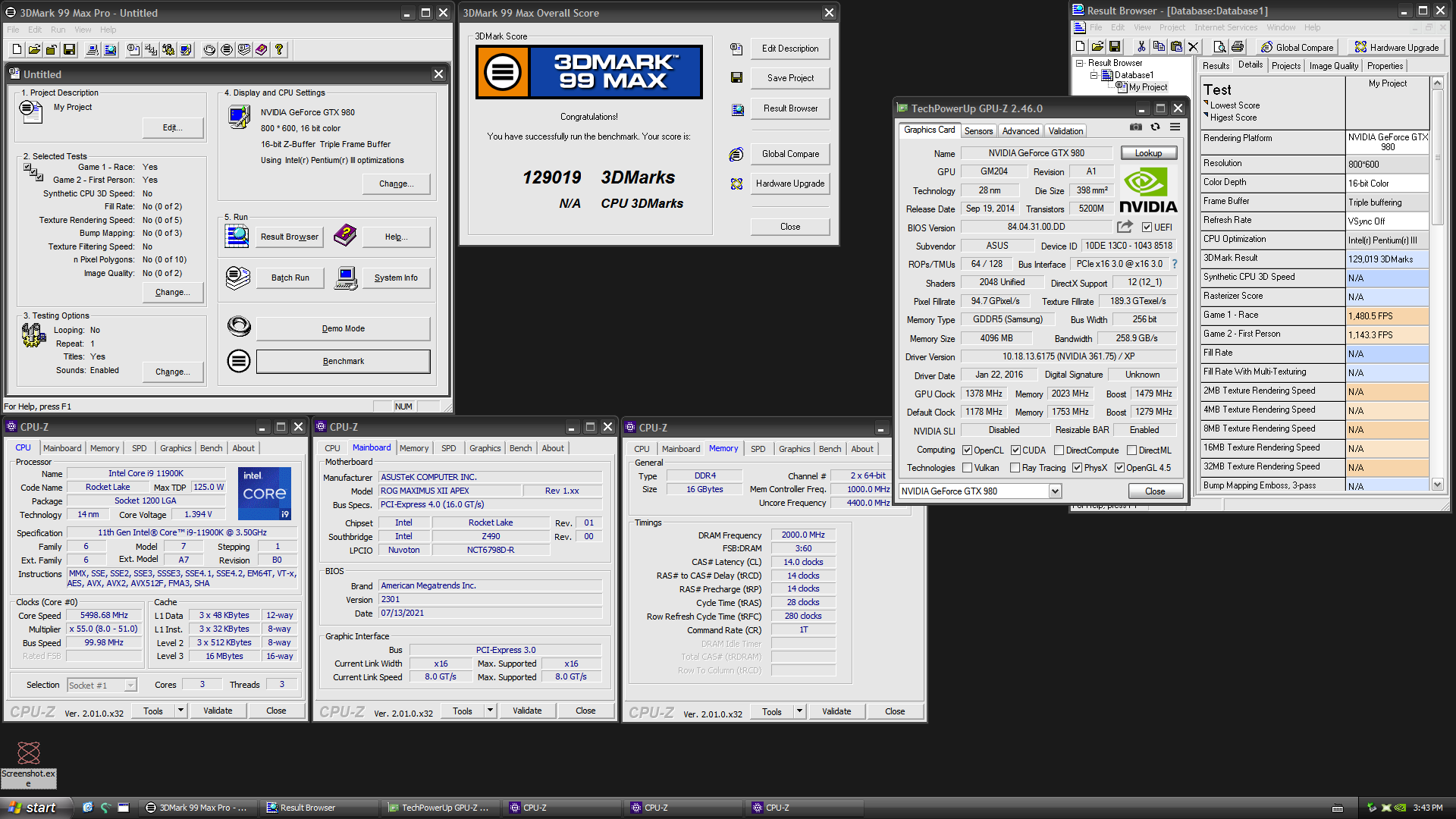
Task: Click the Global Compare toolbar button in Result Browser
Action: coord(1297,47)
